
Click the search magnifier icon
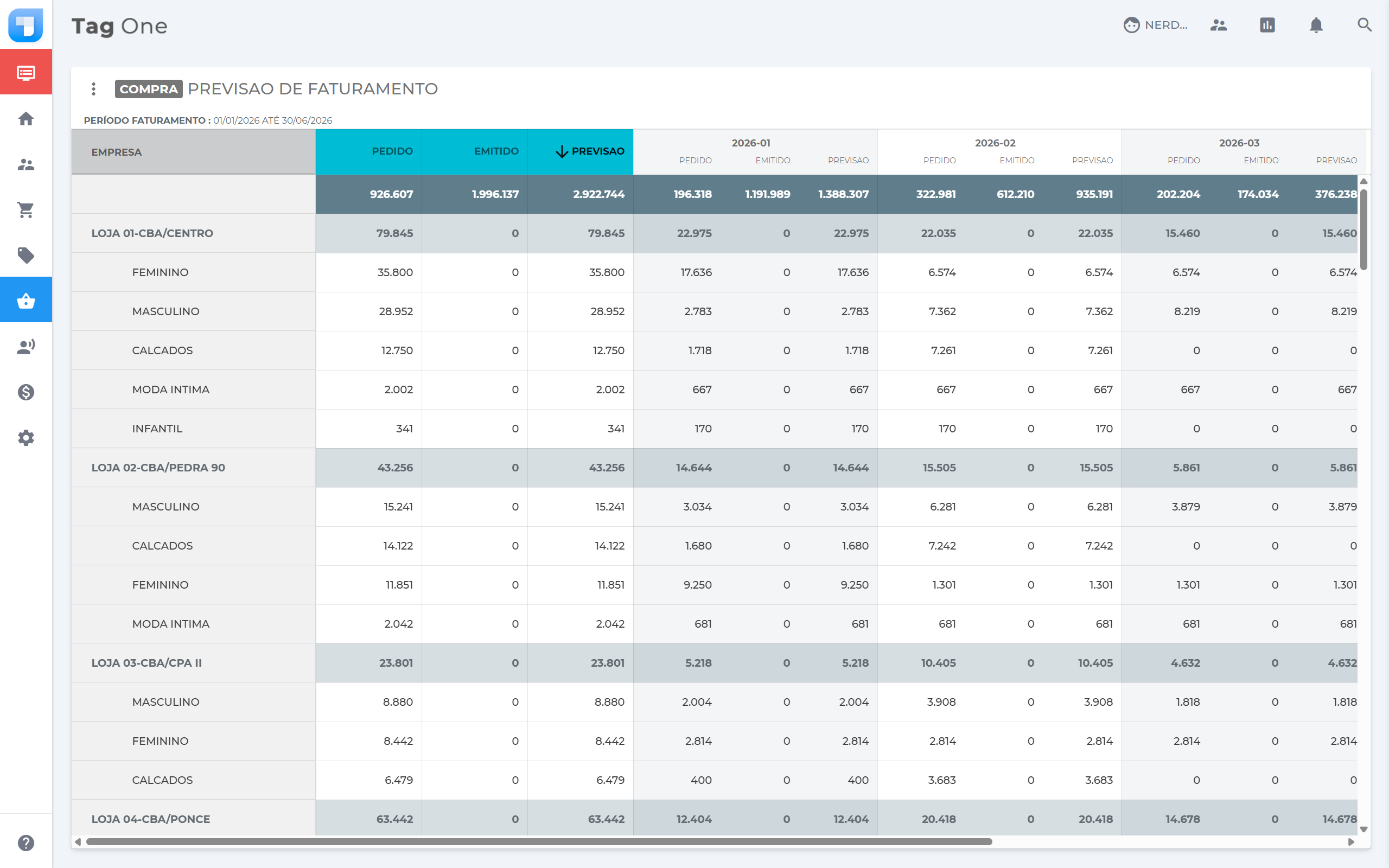(1365, 25)
